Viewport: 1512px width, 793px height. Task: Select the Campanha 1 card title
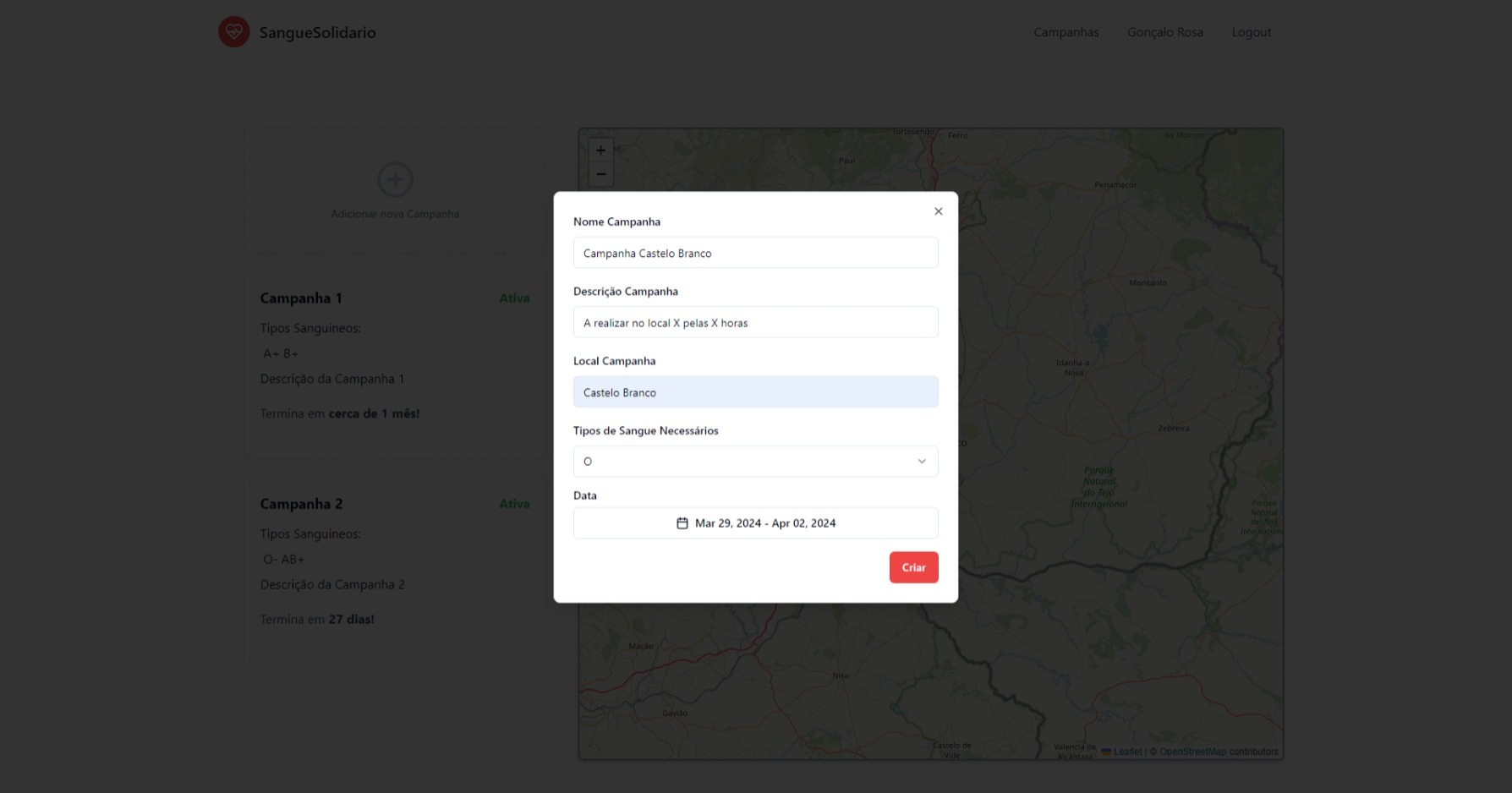[301, 298]
